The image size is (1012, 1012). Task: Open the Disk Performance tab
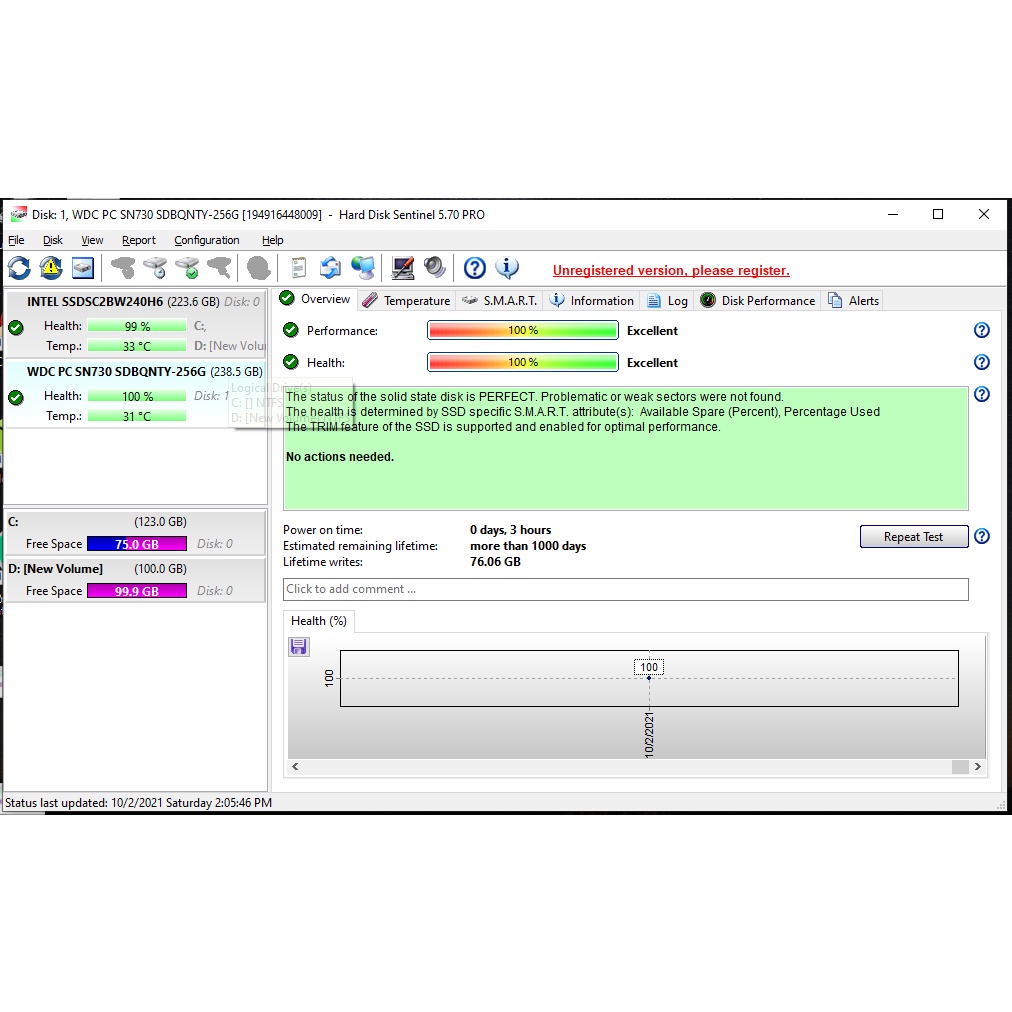[758, 300]
